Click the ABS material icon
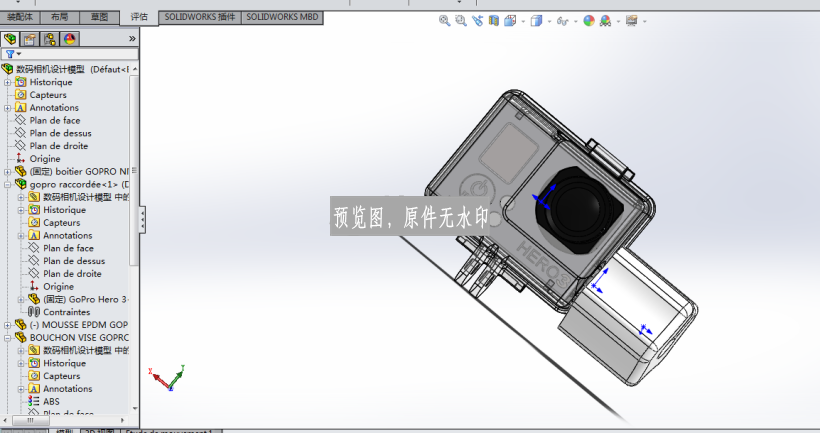The image size is (820, 433). click(x=34, y=401)
